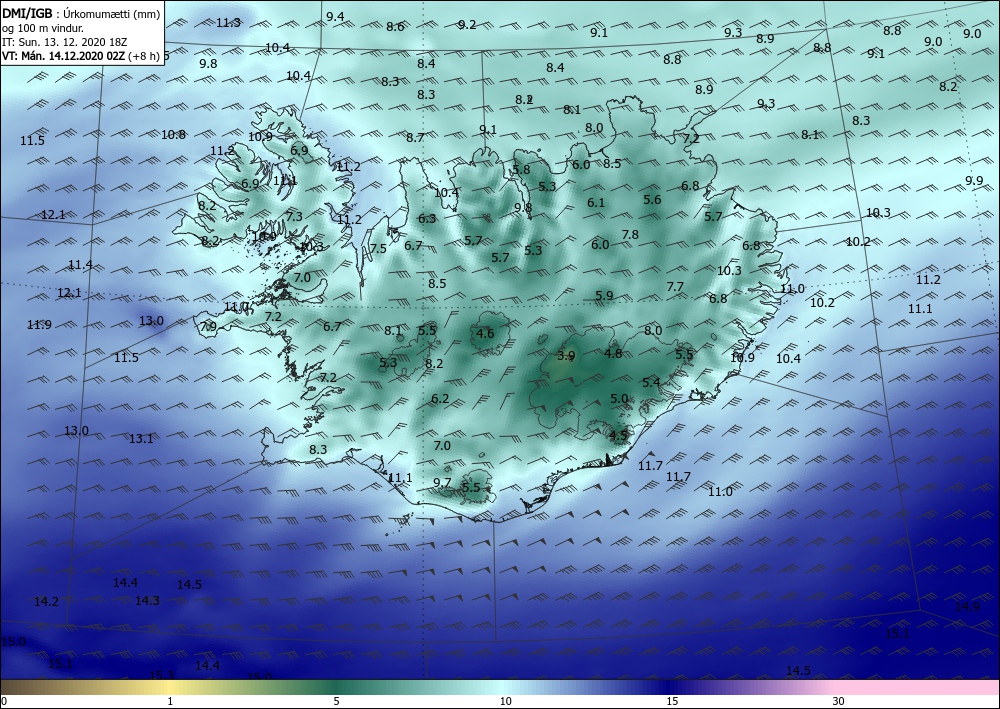Click the 5.9 value in central Iceland

(x=604, y=296)
